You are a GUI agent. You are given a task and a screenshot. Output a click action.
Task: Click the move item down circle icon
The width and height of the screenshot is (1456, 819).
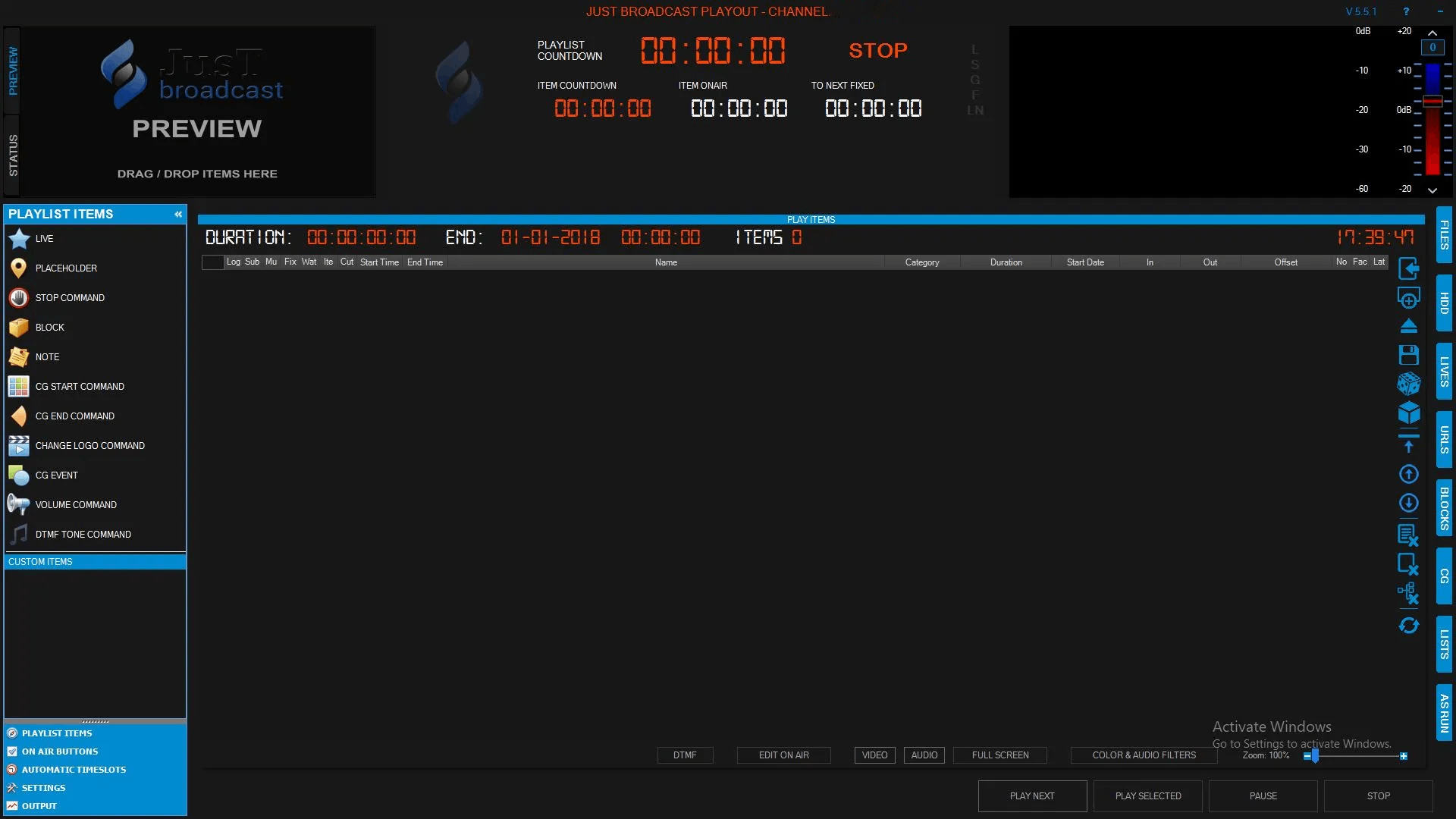1408,503
